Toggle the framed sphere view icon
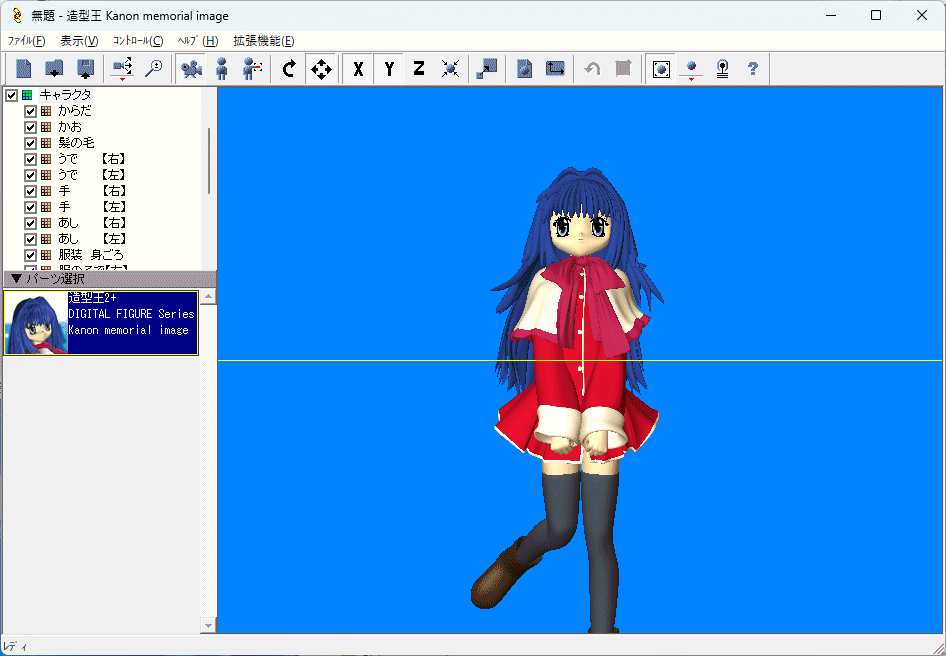The width and height of the screenshot is (946, 656). click(x=661, y=69)
